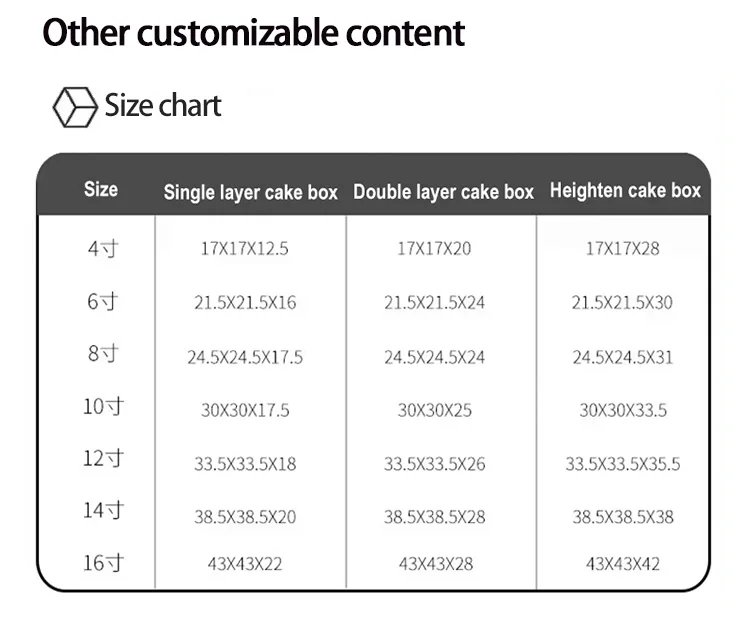The image size is (755, 636).
Task: Select the 'Double layer cake box' header
Action: (443, 192)
